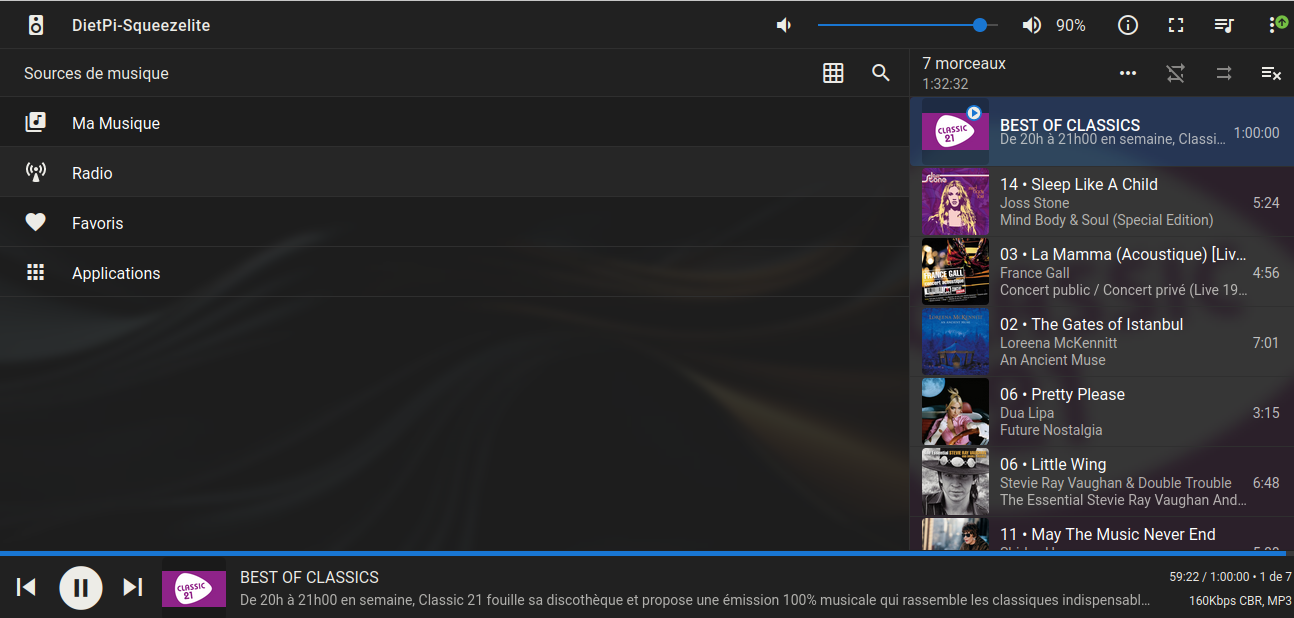The image size is (1294, 618).
Task: Open Ma Musique library
Action: click(x=454, y=122)
